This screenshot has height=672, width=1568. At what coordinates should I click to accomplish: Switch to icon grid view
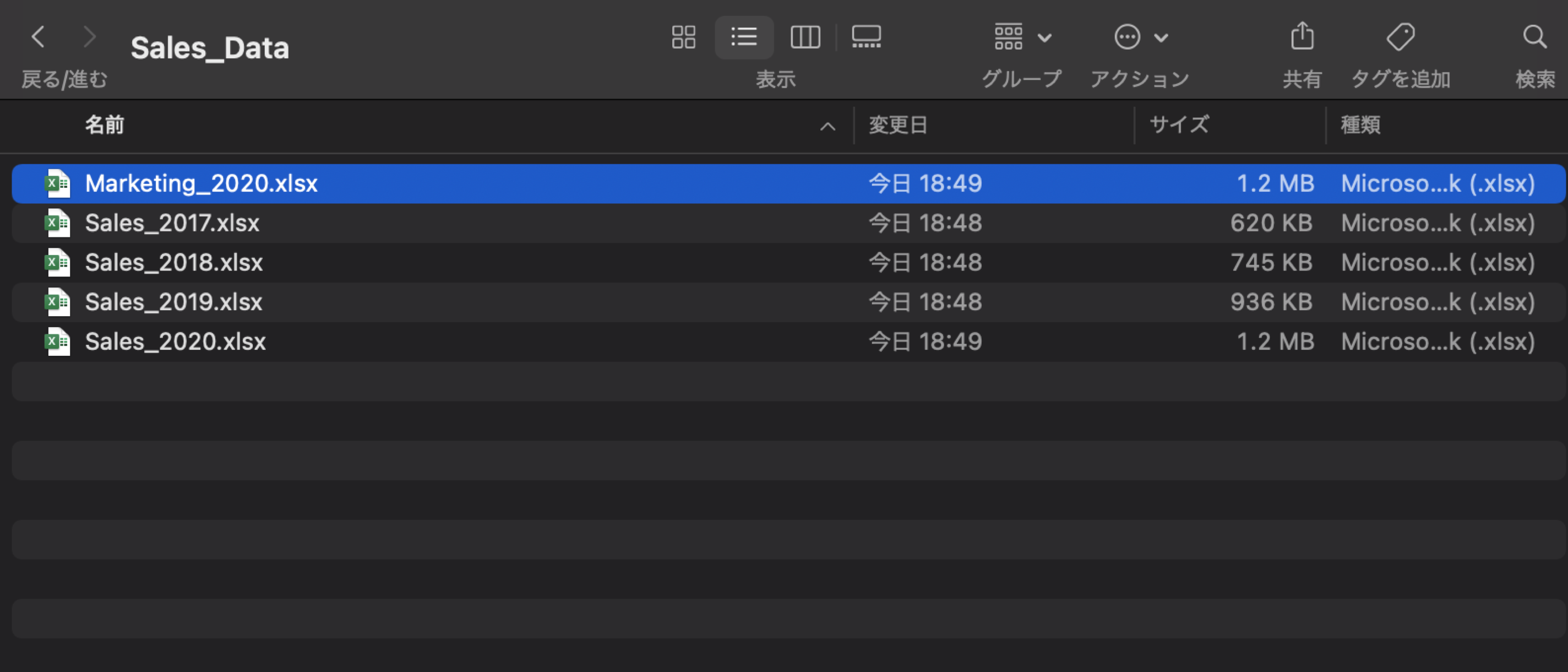click(684, 37)
